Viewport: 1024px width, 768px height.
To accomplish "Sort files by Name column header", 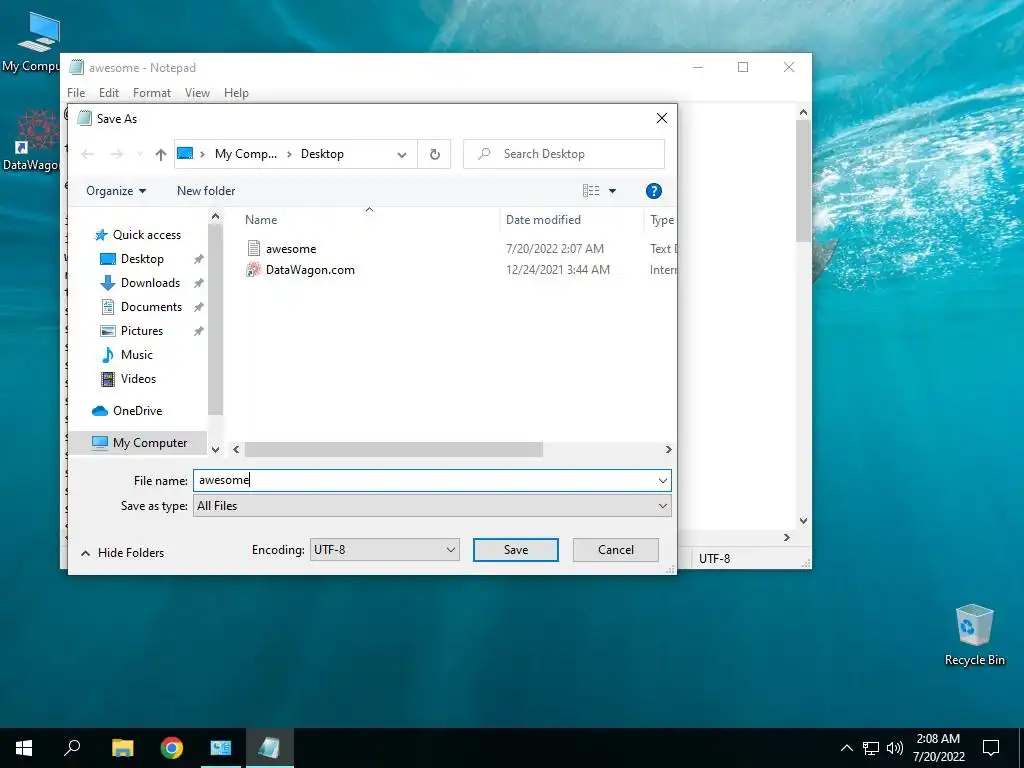I will (261, 220).
